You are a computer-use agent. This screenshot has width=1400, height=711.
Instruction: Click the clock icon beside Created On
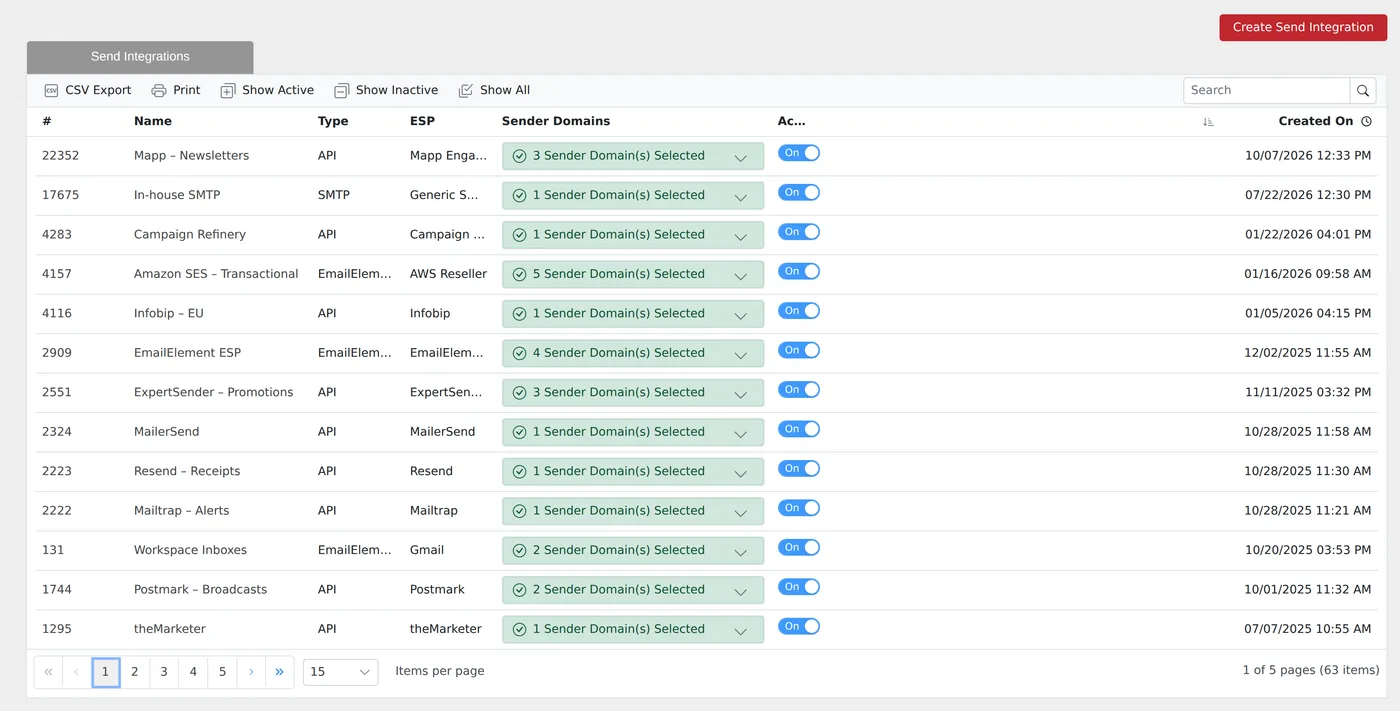pos(1366,121)
